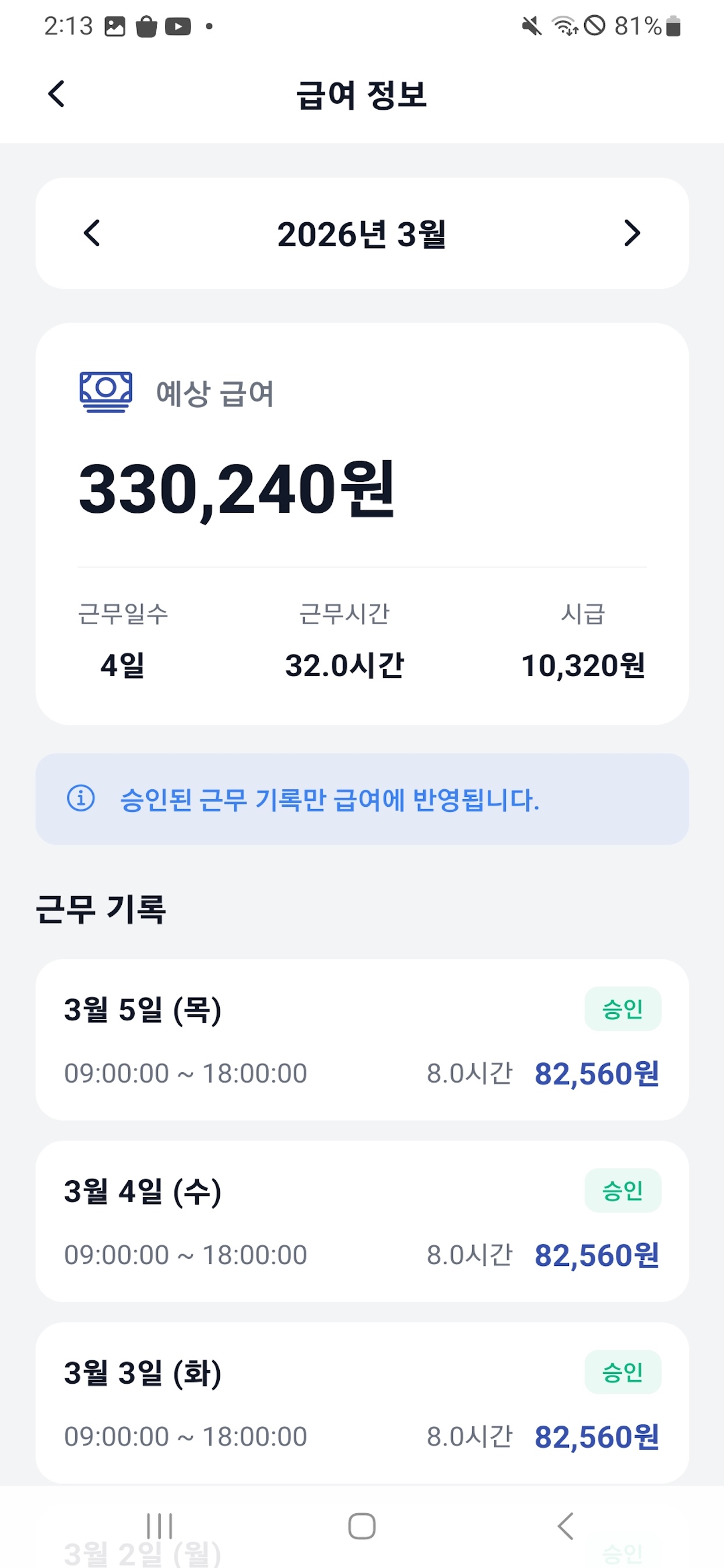Viewport: 724px width, 1568px height.
Task: Tap the battery indicator in status bar
Action: tap(673, 27)
